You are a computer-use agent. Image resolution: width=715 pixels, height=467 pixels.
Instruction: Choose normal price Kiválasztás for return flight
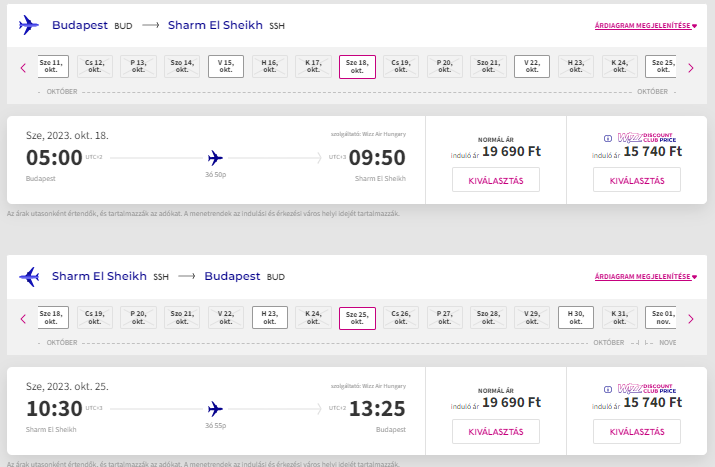496,431
